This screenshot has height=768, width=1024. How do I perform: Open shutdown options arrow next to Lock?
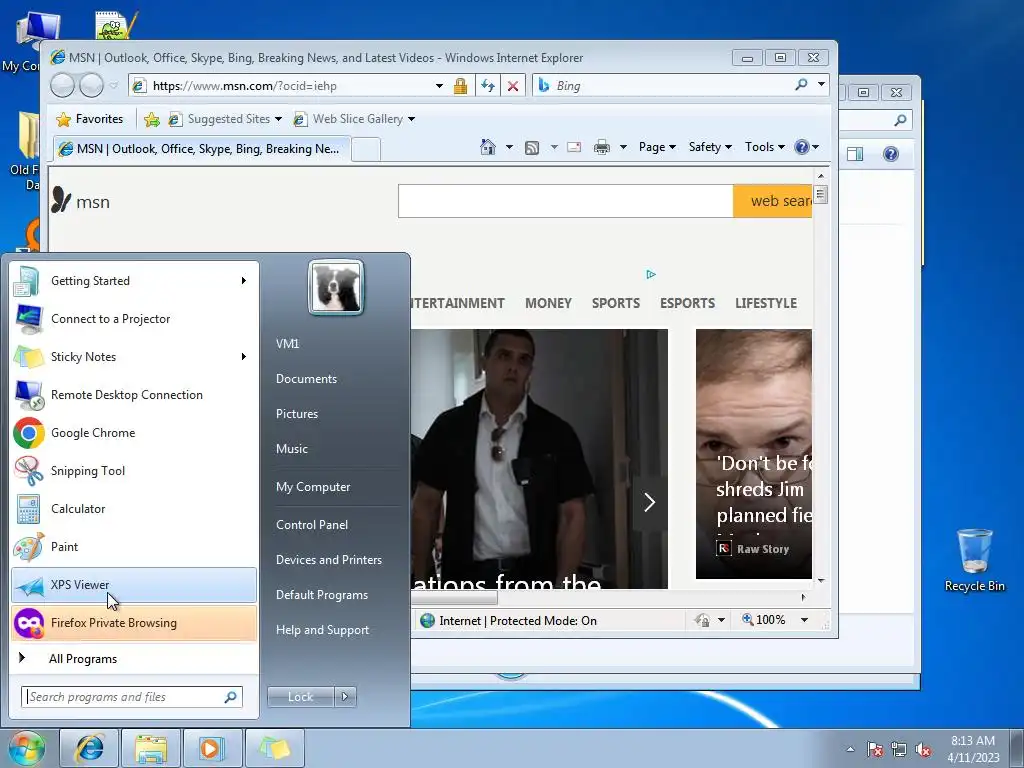(345, 697)
